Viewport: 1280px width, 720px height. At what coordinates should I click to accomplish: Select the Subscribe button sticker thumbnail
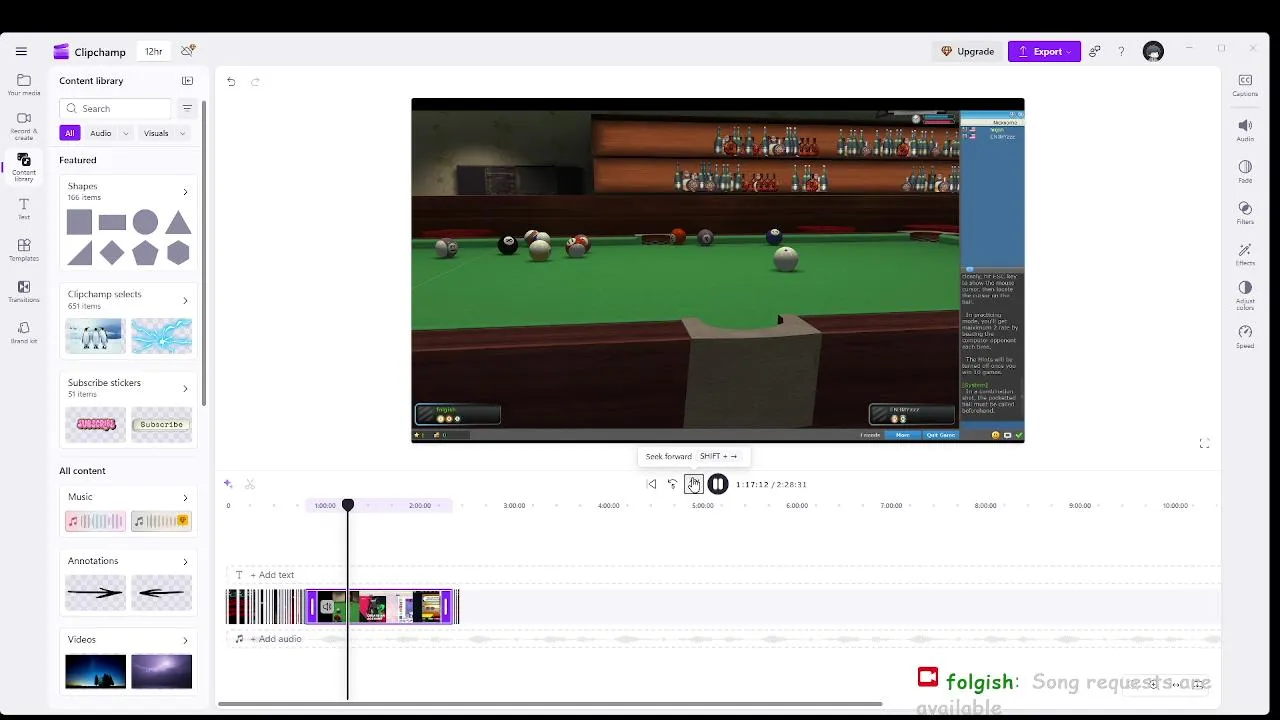(161, 424)
